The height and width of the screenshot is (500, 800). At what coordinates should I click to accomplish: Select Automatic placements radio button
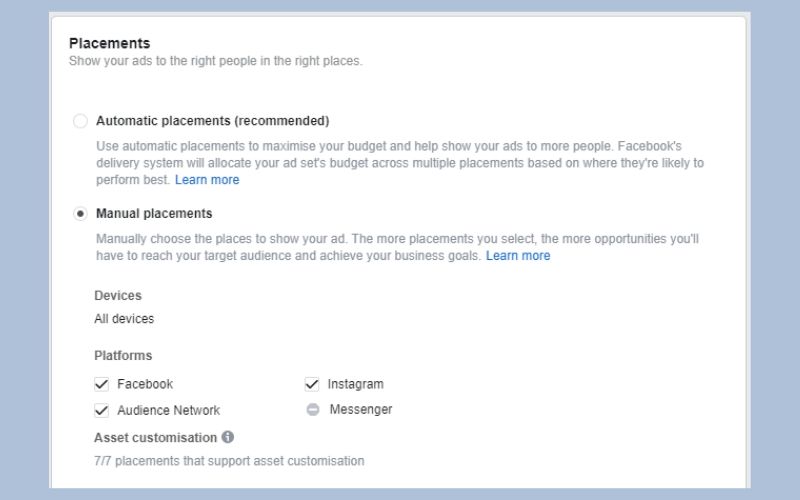pyautogui.click(x=80, y=121)
